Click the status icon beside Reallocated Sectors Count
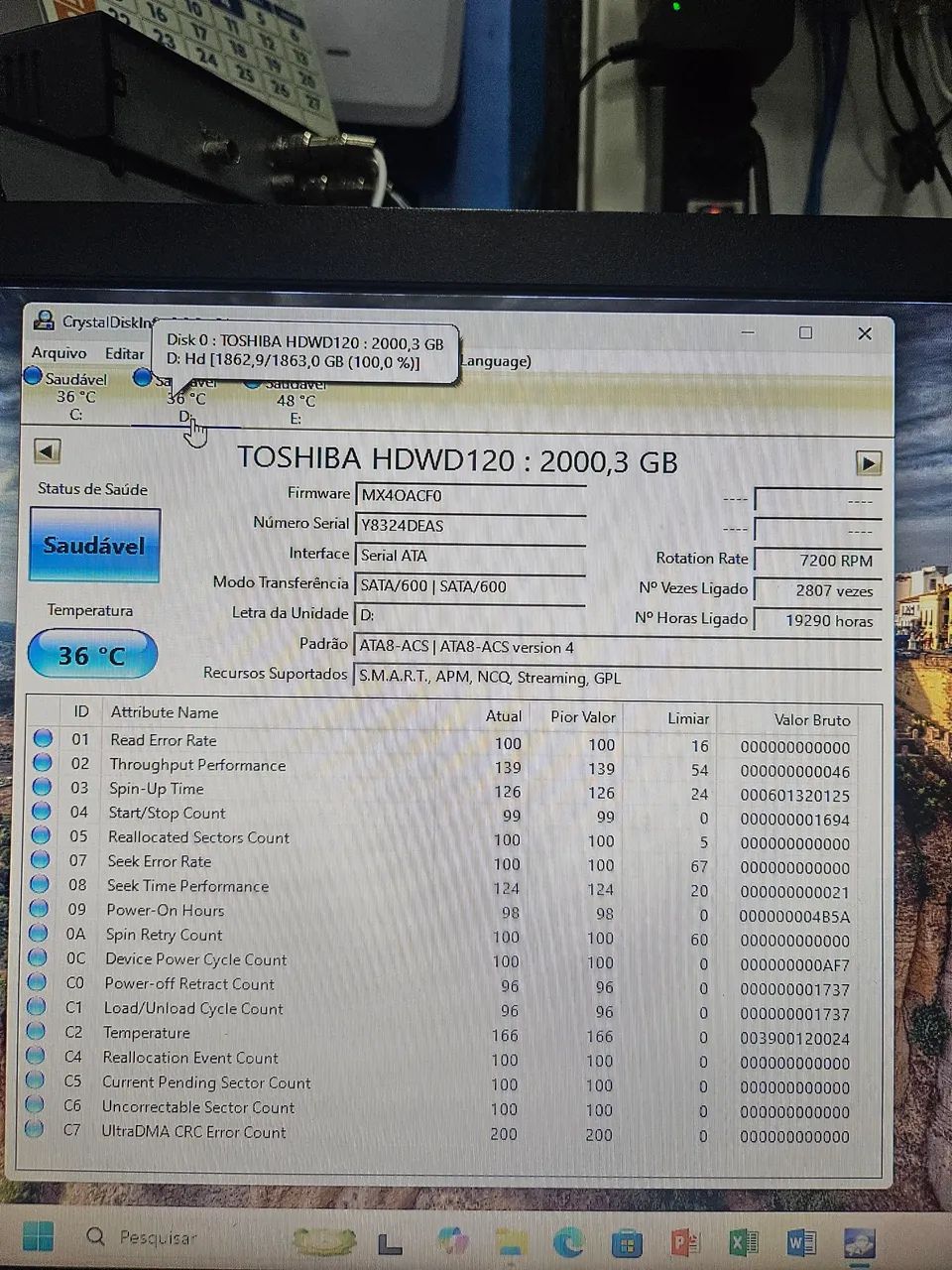 click(x=41, y=835)
